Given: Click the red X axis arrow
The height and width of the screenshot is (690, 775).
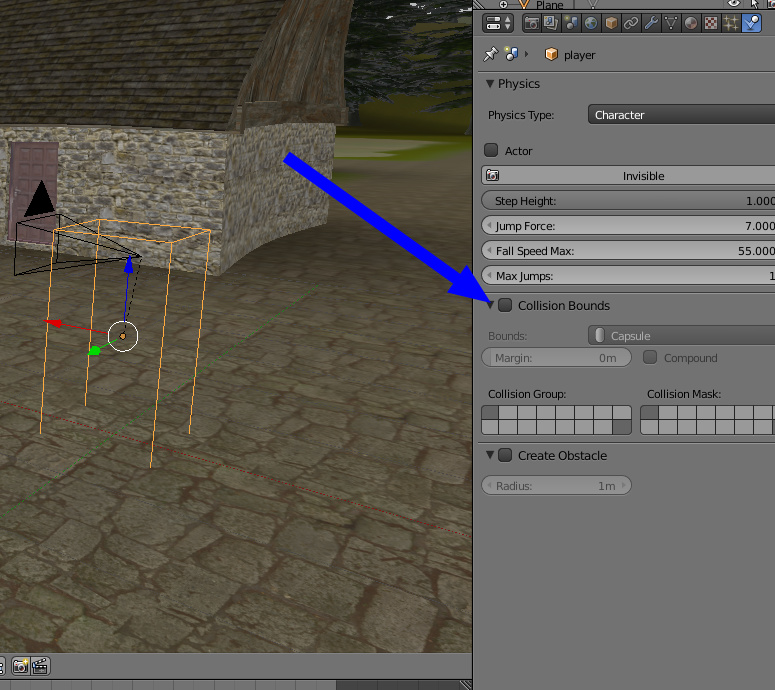Looking at the screenshot, I should tap(53, 323).
